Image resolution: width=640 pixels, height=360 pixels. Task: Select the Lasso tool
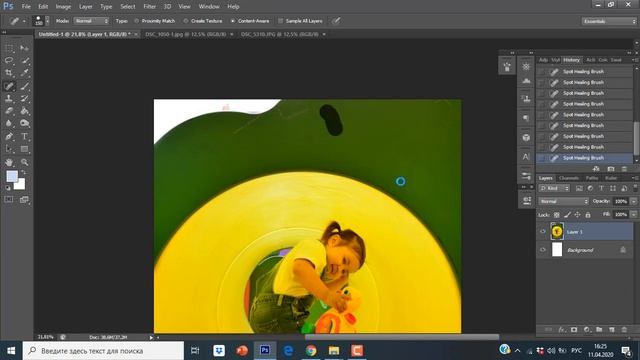coord(9,60)
